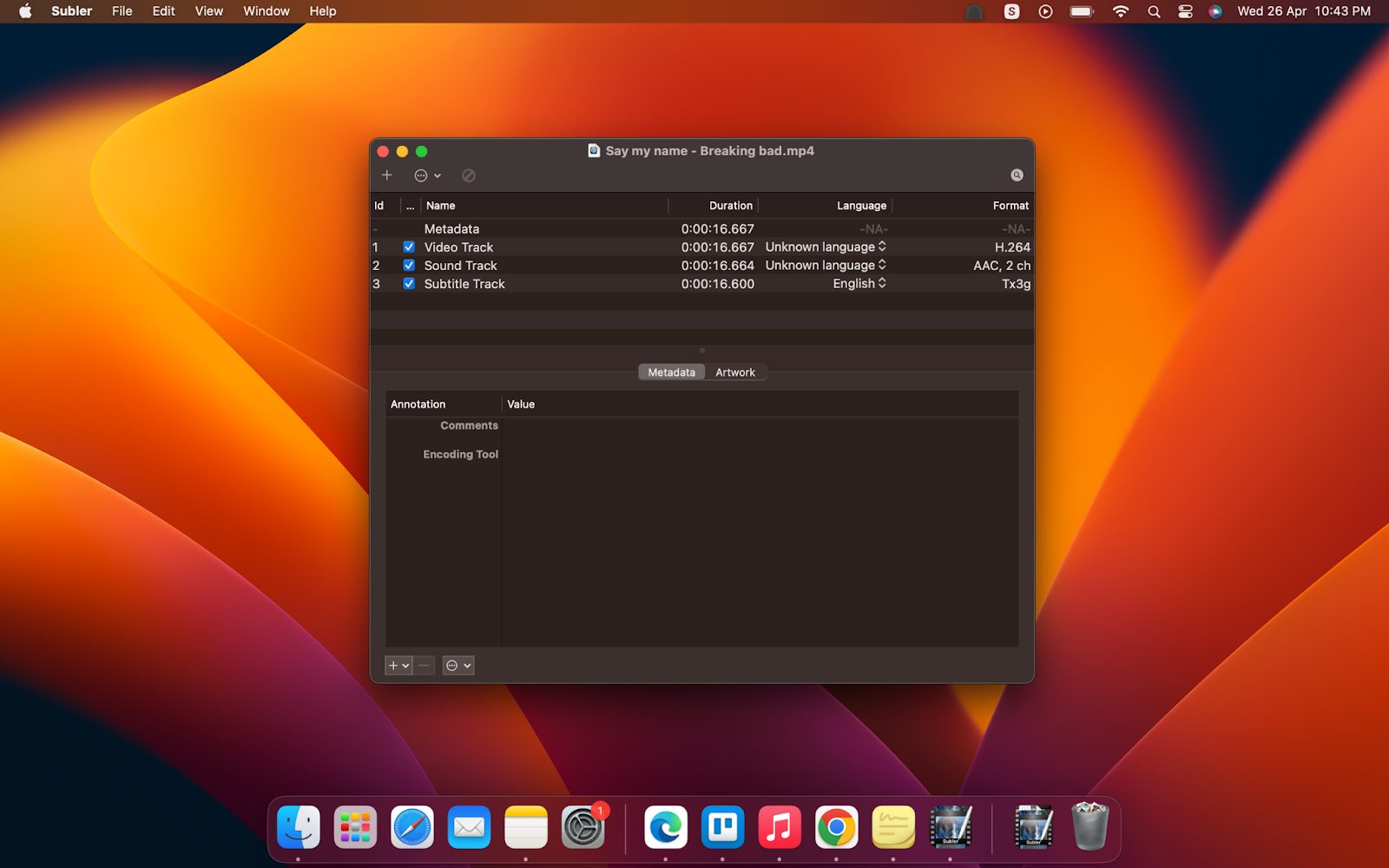
Task: Select the Encoding Tool annotation row
Action: pos(701,454)
